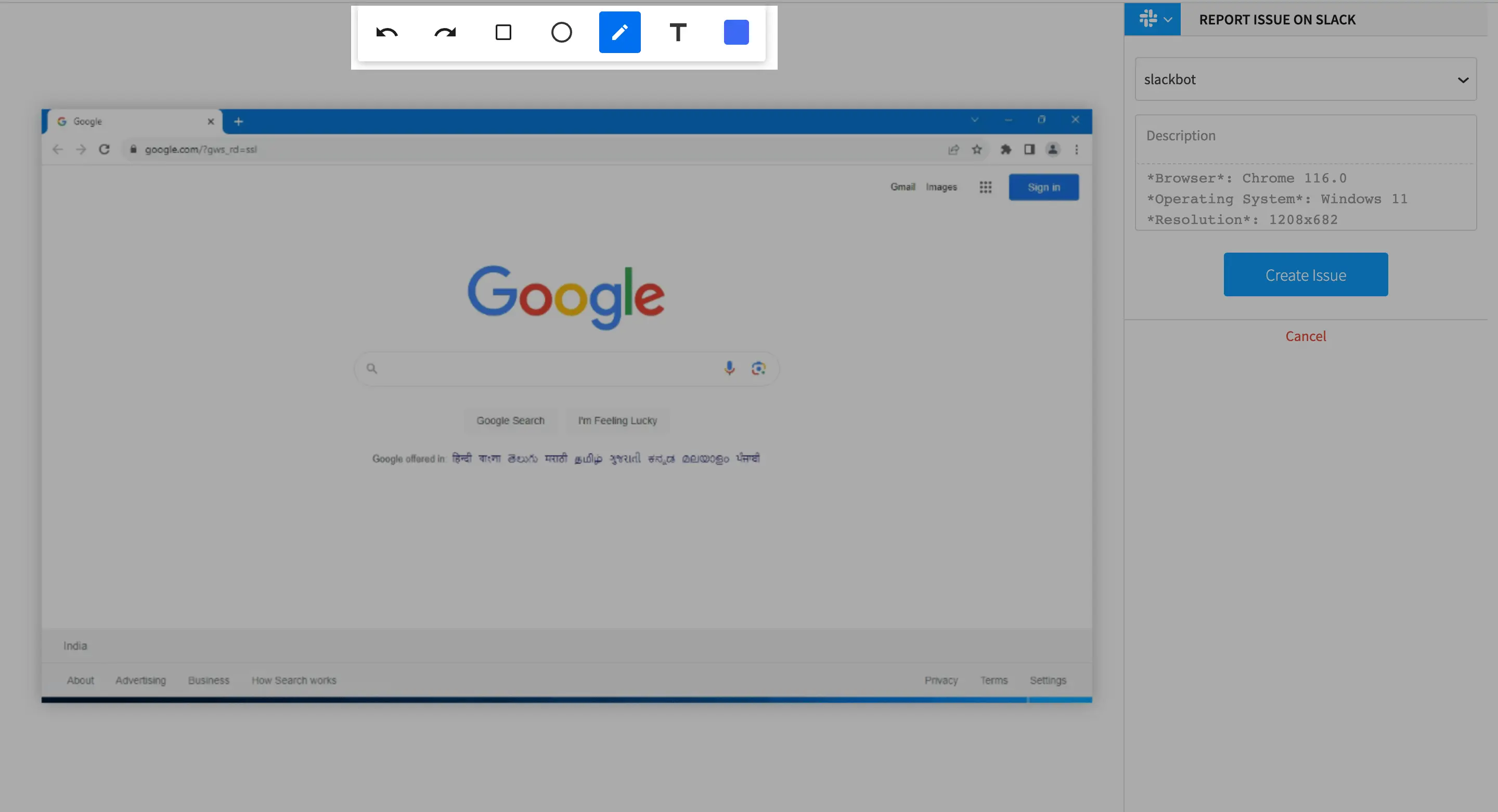Click the Cancel link
Image resolution: width=1498 pixels, height=812 pixels.
[x=1305, y=336]
